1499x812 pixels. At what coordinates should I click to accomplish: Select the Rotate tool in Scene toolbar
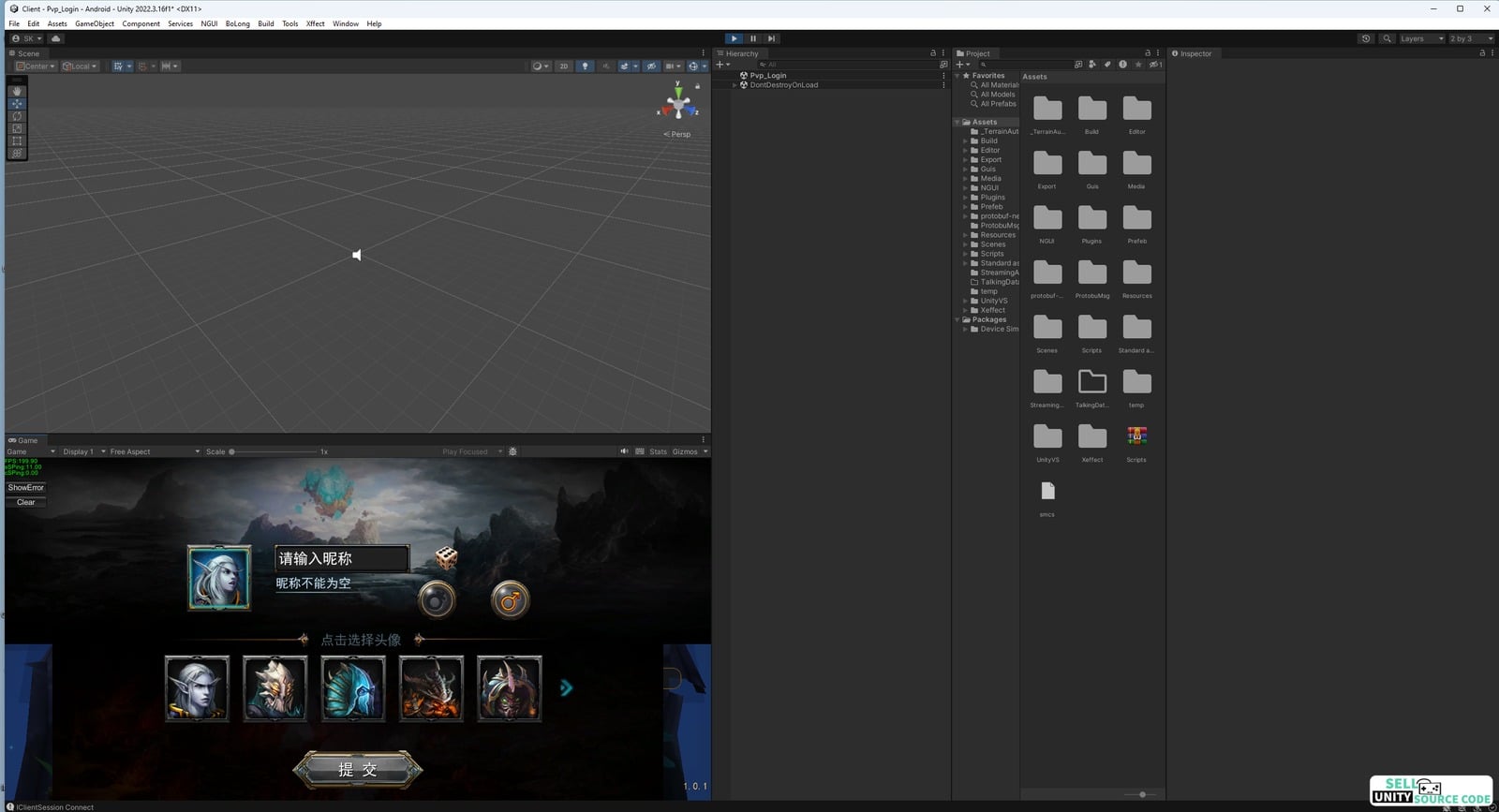click(x=17, y=116)
